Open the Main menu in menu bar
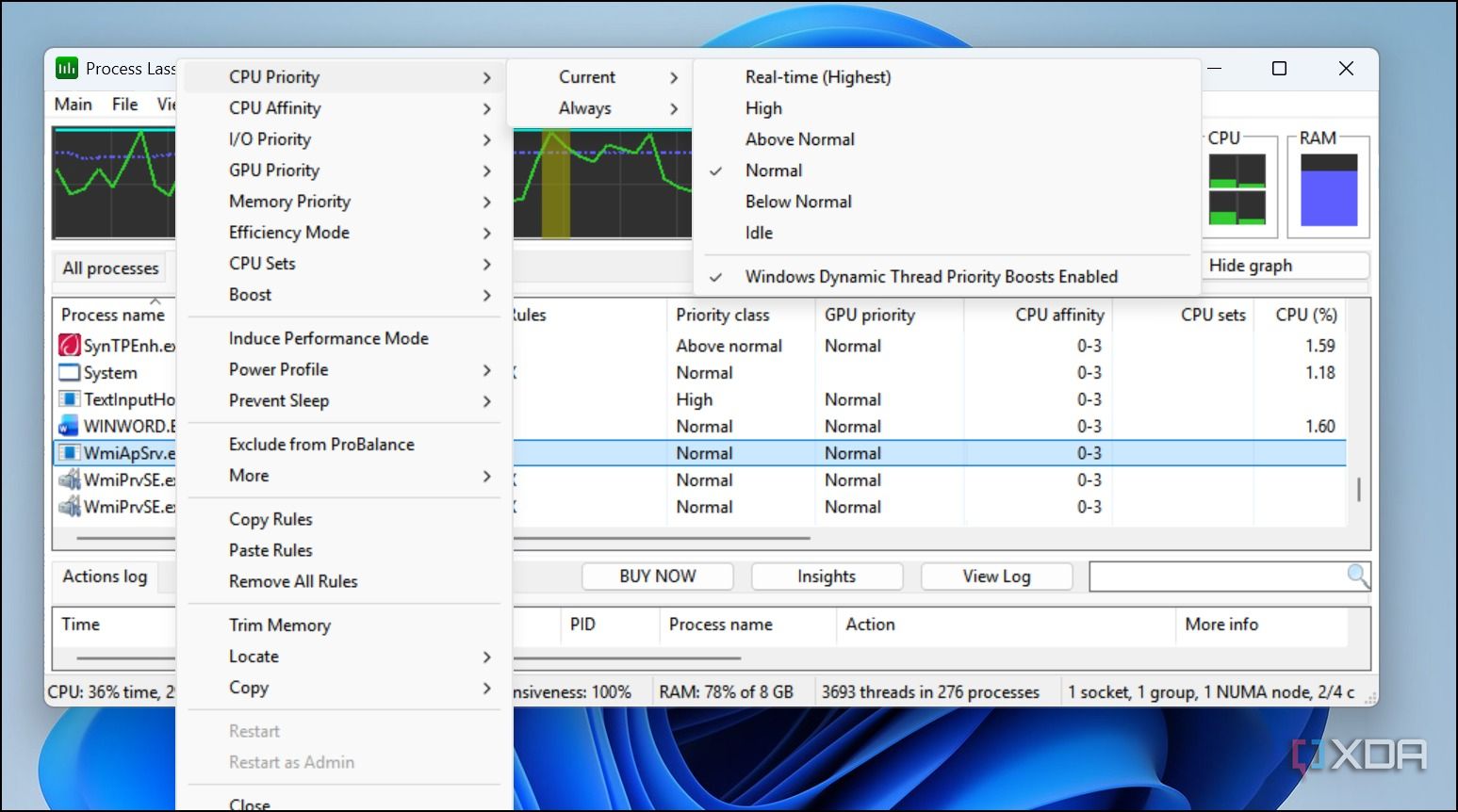 coord(74,105)
